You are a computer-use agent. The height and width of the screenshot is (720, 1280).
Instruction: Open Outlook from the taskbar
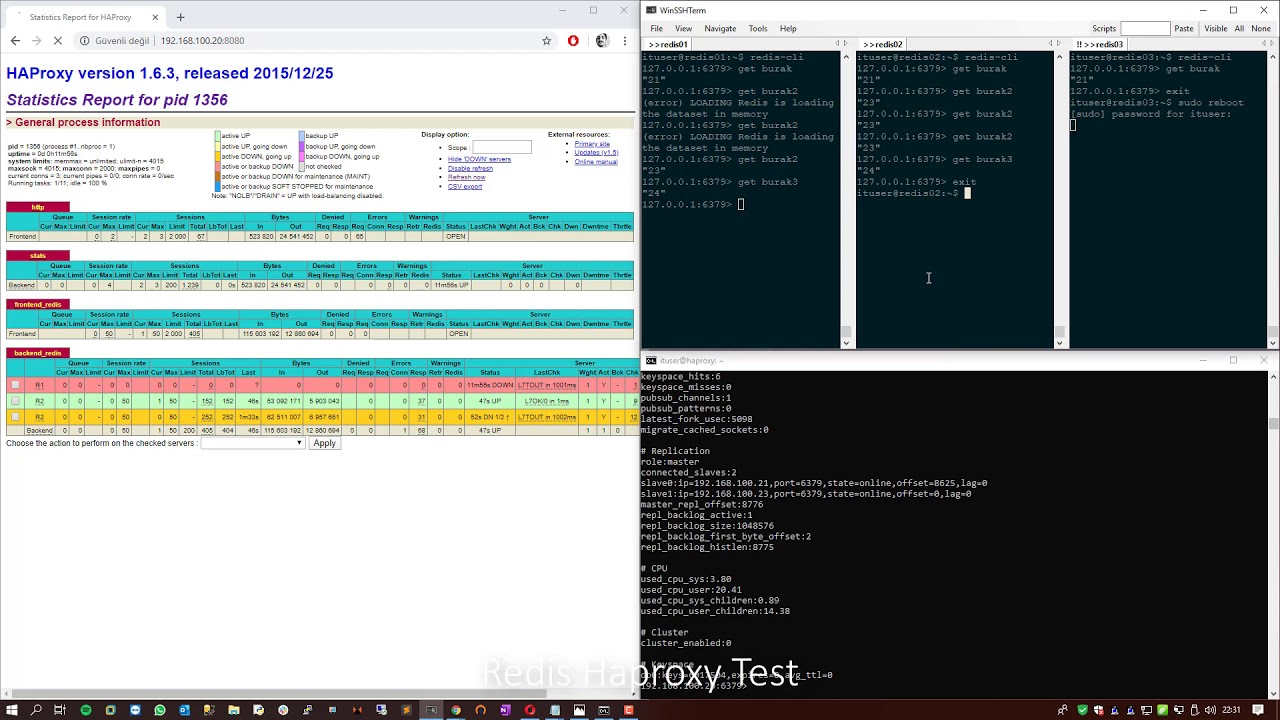pos(184,710)
